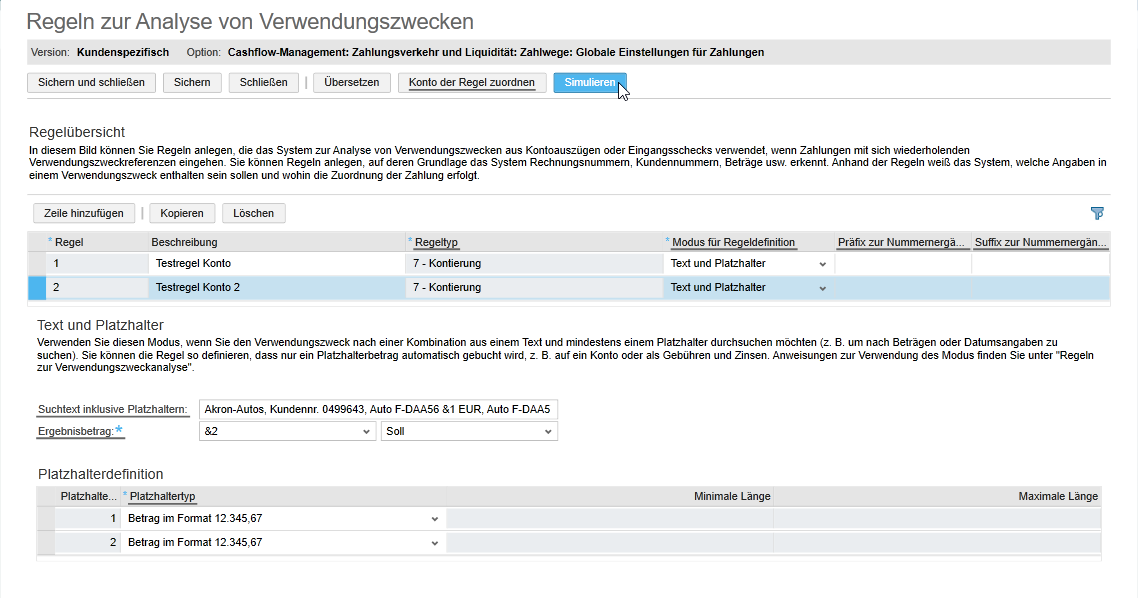This screenshot has height=598, width=1138.
Task: Click the 'Testregel Konto 2' description cell
Action: (277, 287)
